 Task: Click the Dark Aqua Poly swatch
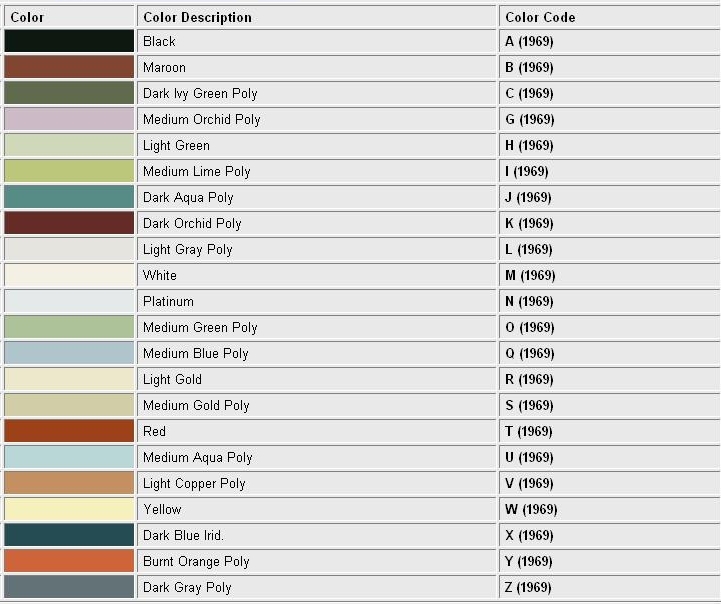point(69,197)
